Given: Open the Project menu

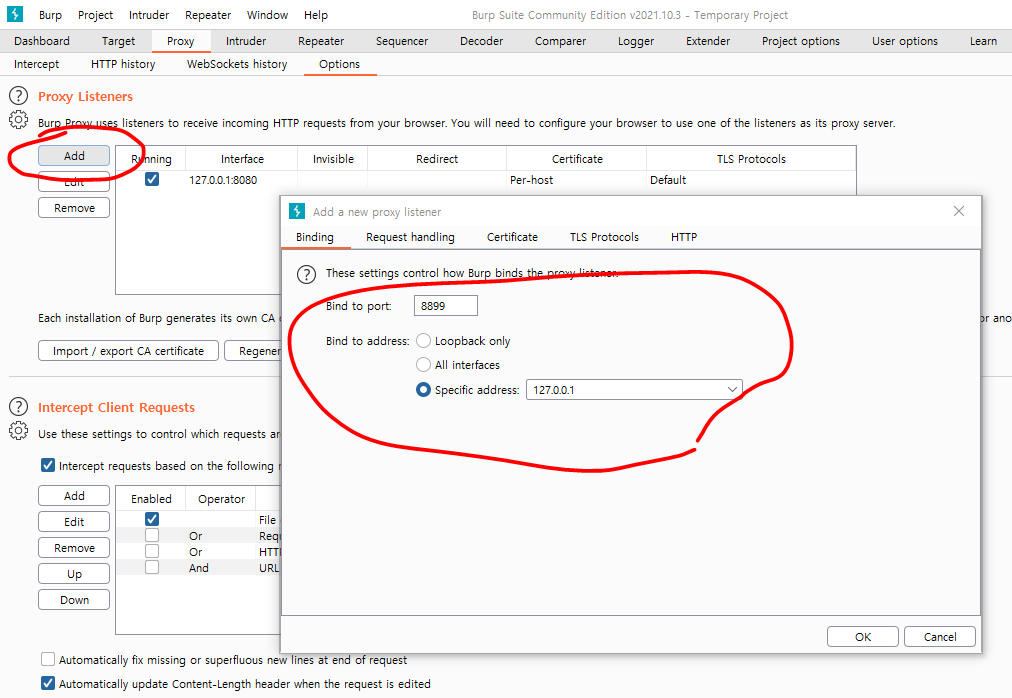Looking at the screenshot, I should 96,15.
